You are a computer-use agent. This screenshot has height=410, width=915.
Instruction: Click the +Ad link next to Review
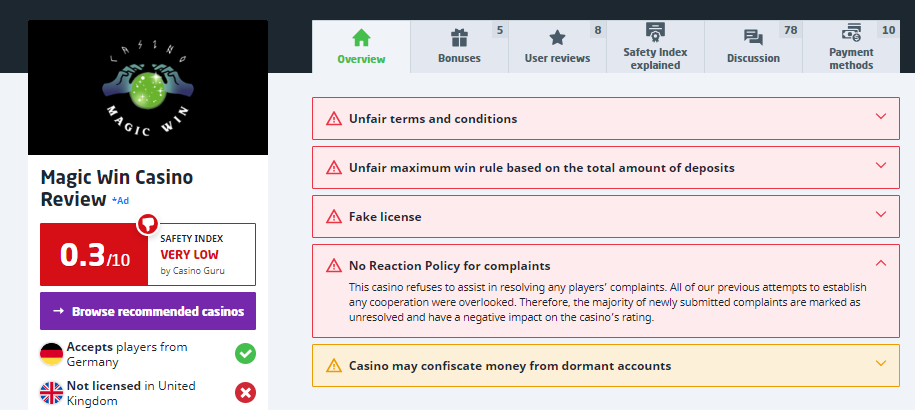[x=120, y=201]
